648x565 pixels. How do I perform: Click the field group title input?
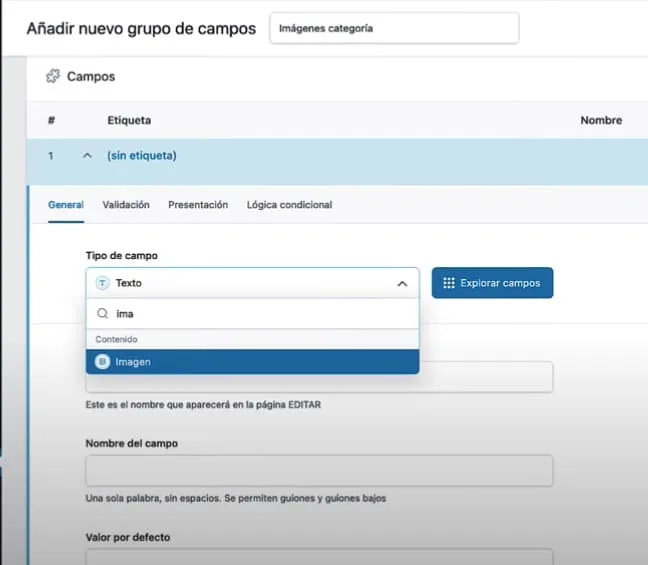(394, 28)
